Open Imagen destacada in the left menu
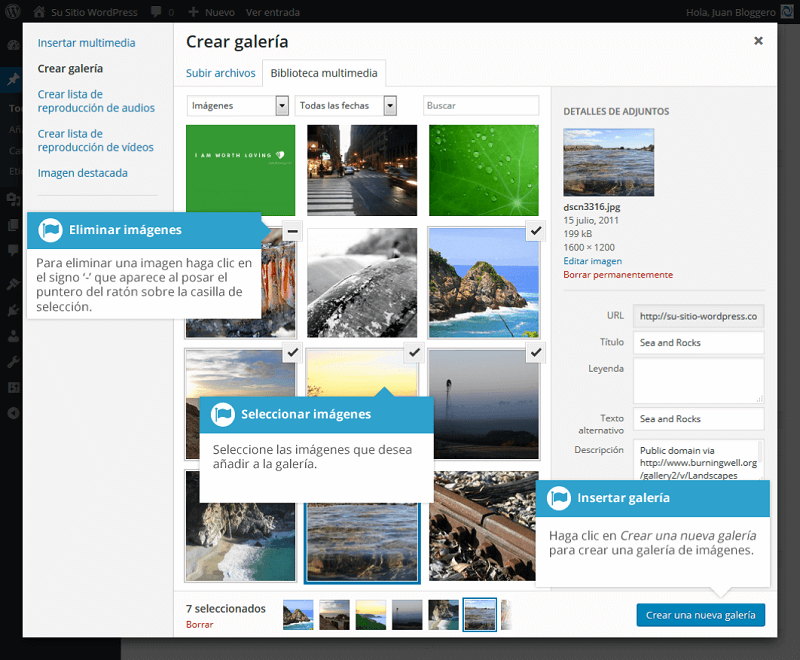The image size is (800, 660). [83, 173]
